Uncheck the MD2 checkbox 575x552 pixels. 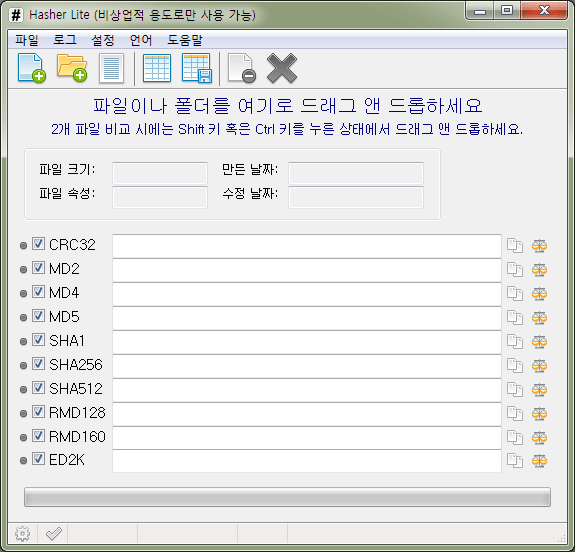(38, 268)
